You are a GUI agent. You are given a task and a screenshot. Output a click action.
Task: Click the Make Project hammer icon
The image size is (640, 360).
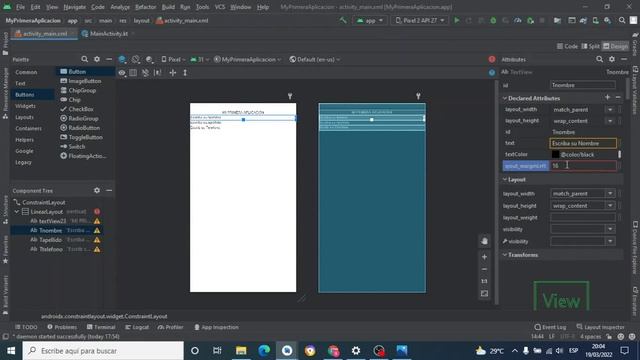click(x=343, y=20)
